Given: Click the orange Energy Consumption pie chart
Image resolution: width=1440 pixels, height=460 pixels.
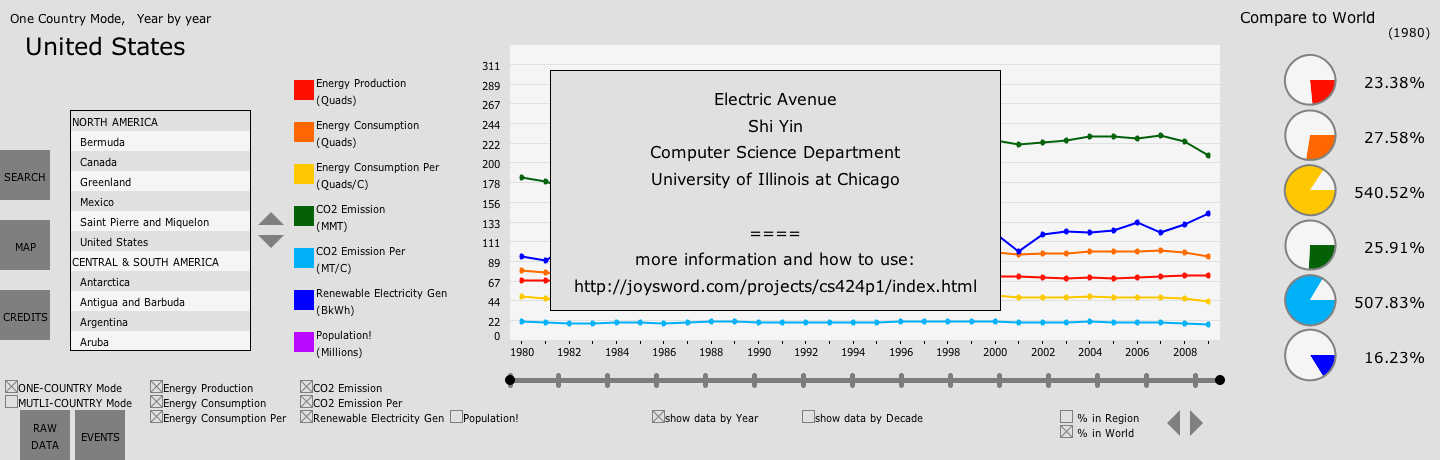Looking at the screenshot, I should (1310, 136).
